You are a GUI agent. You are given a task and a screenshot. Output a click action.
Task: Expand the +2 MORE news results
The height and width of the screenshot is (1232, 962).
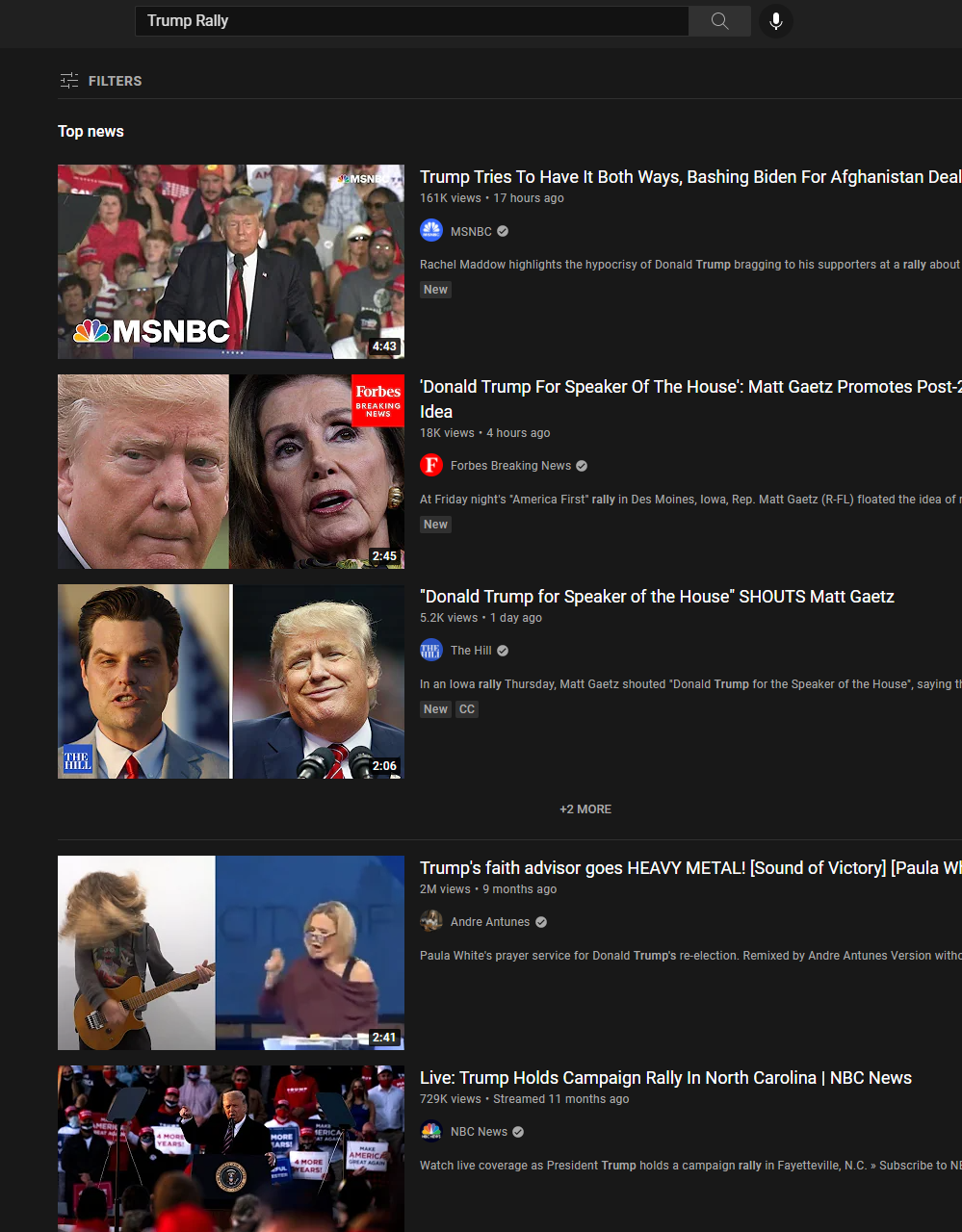(x=585, y=809)
